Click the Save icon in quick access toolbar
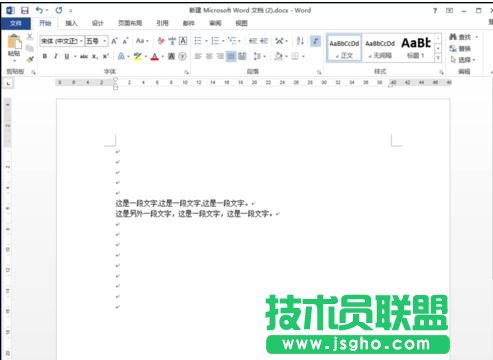Screen dimensions: 493x360 pos(25,11)
